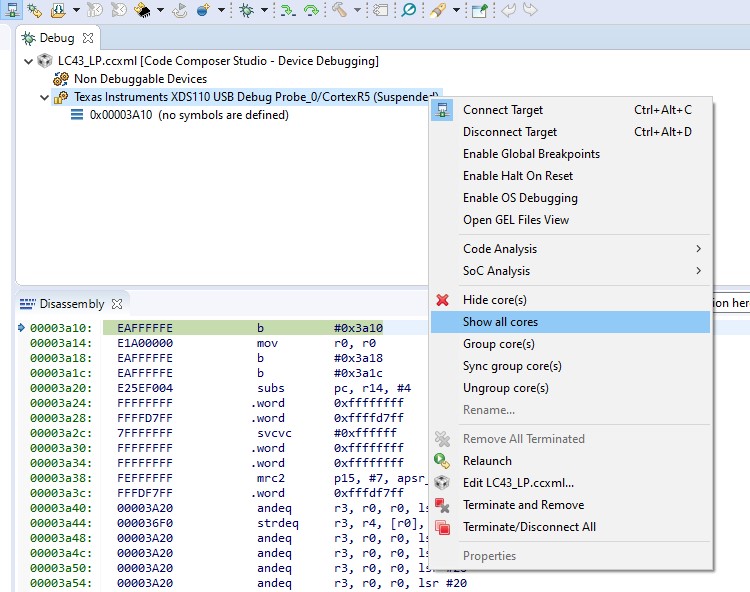The image size is (750, 592).
Task: Choose Terminate and Remove menu entry
Action: click(570, 505)
